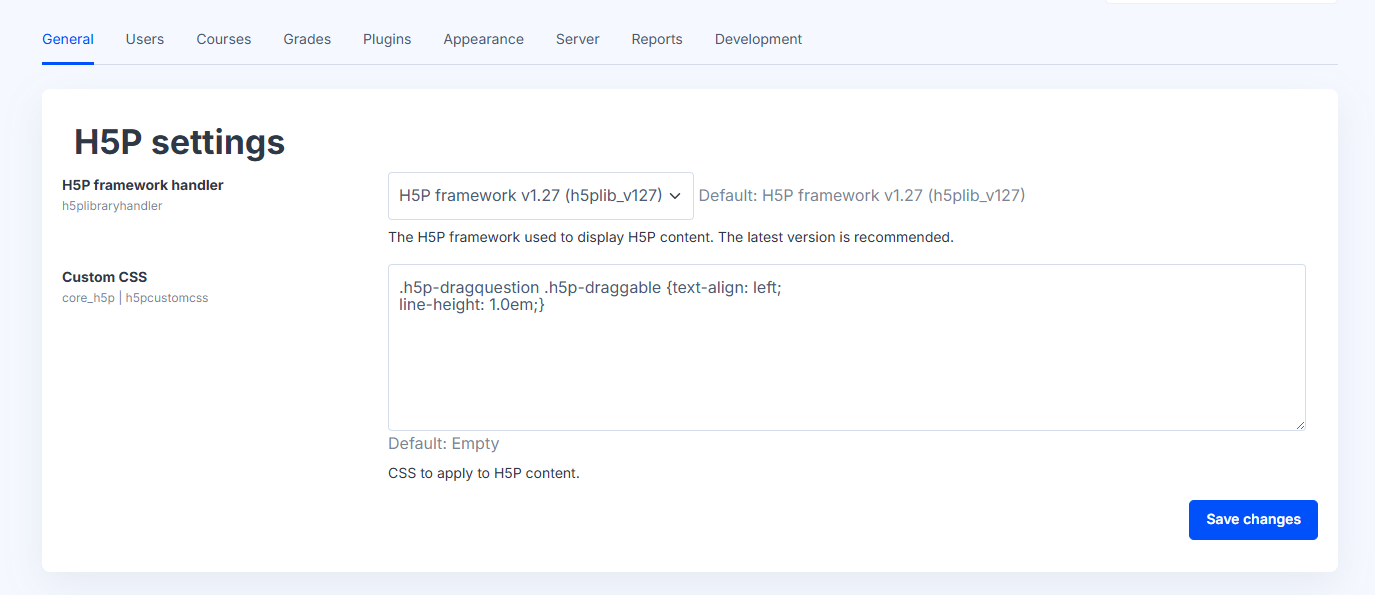Click the chevron arrow of framework select

(675, 196)
